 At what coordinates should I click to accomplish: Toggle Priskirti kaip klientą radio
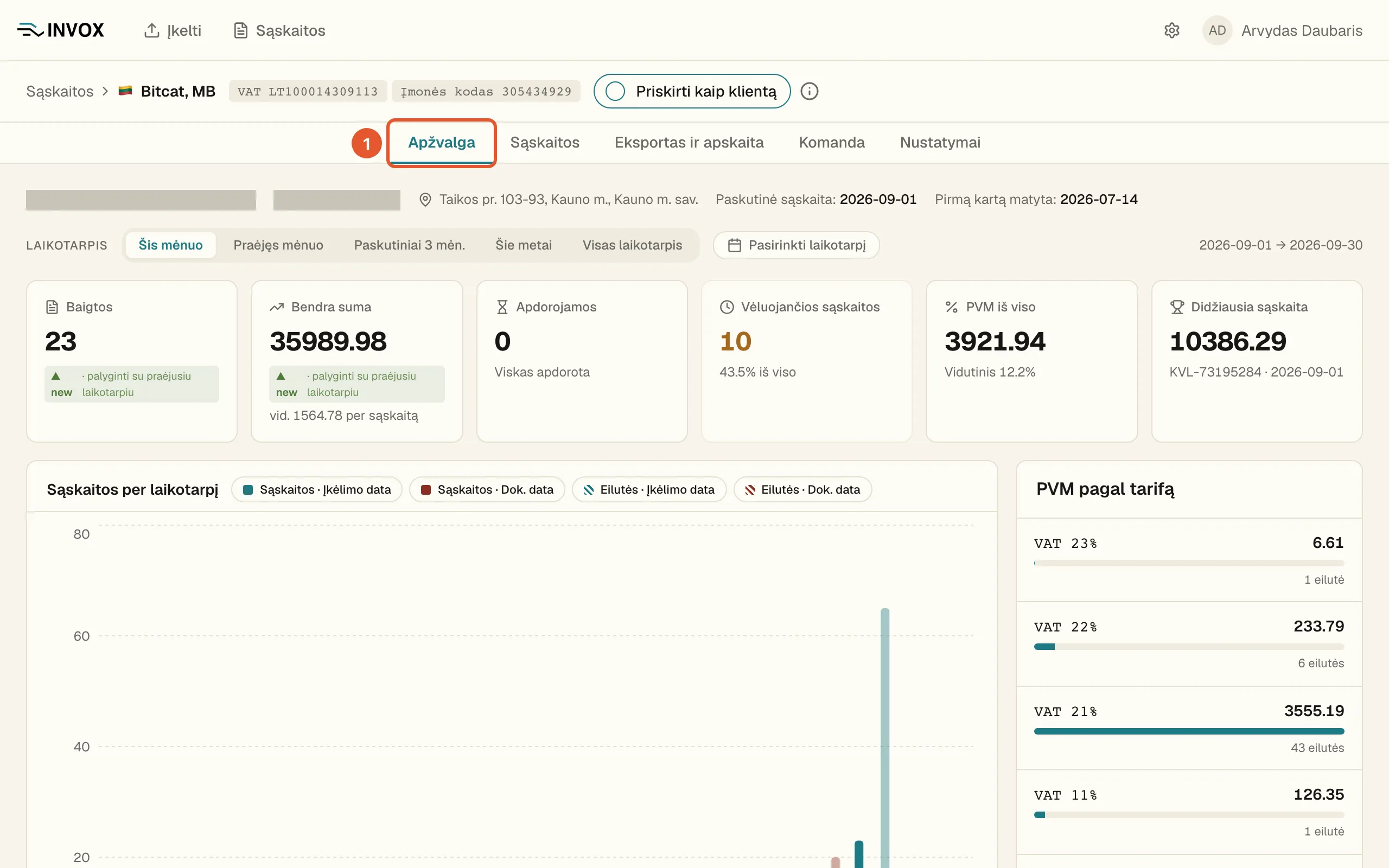click(x=615, y=91)
